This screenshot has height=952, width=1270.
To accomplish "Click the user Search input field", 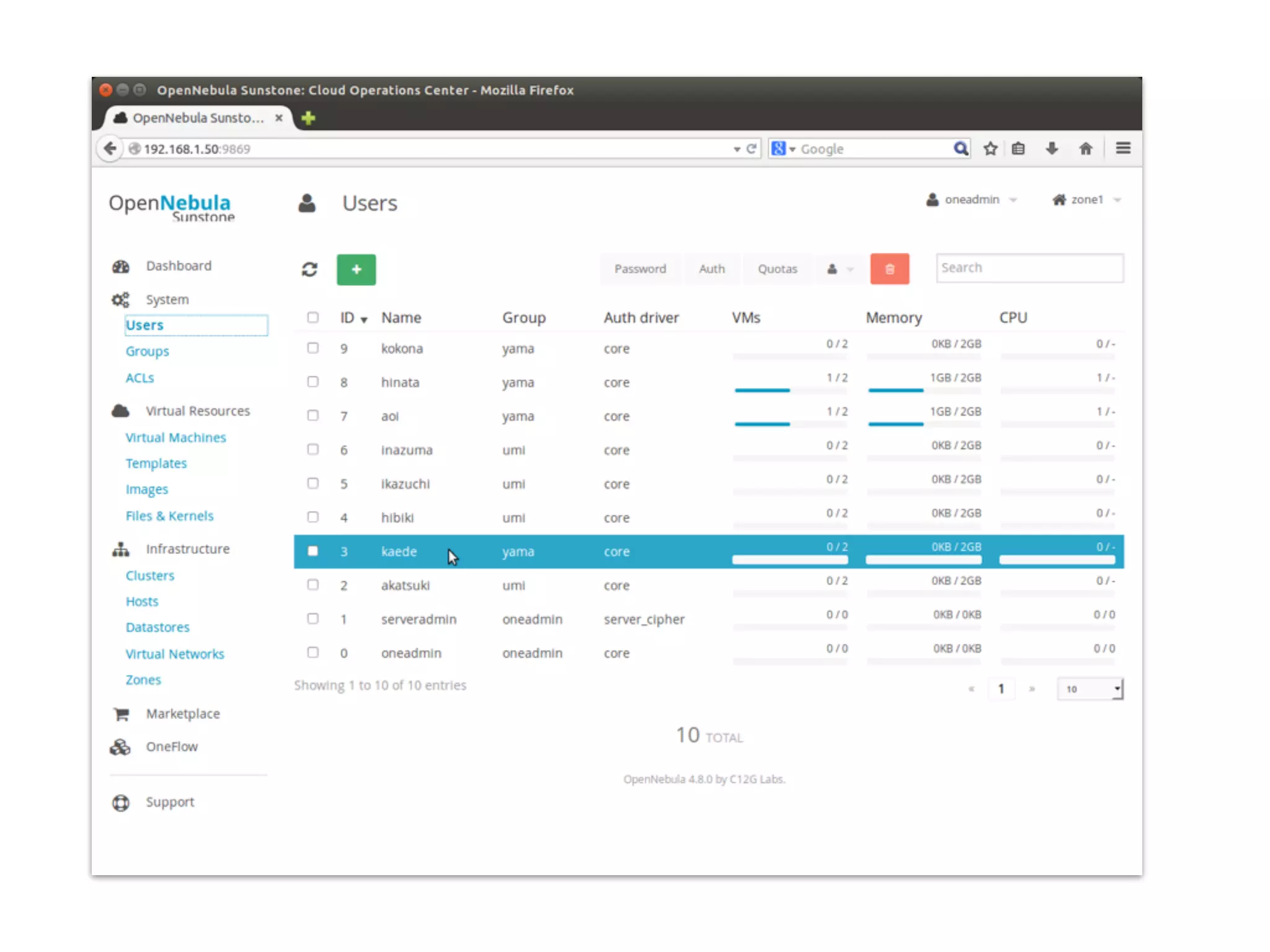I will tap(1029, 268).
